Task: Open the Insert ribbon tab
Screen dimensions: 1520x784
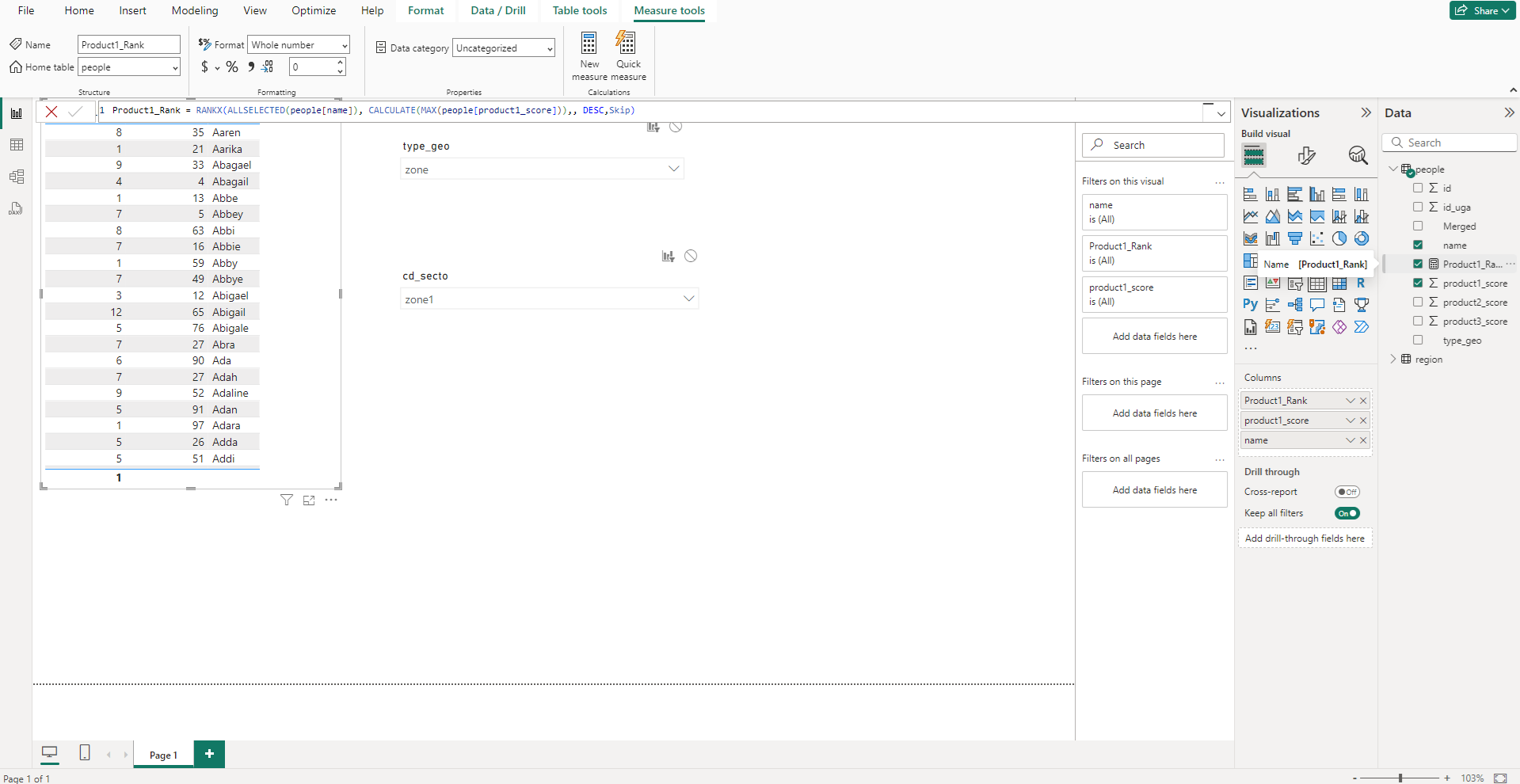Action: [x=132, y=10]
